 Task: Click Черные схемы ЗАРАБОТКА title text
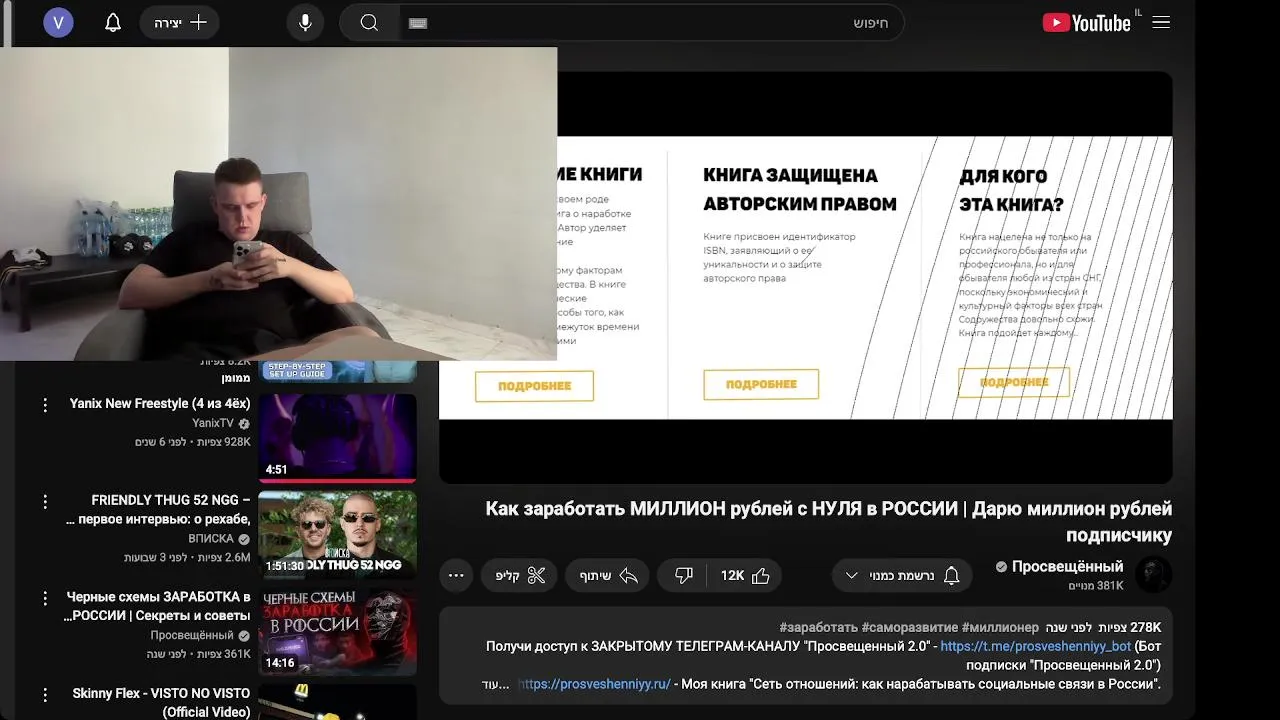157,606
